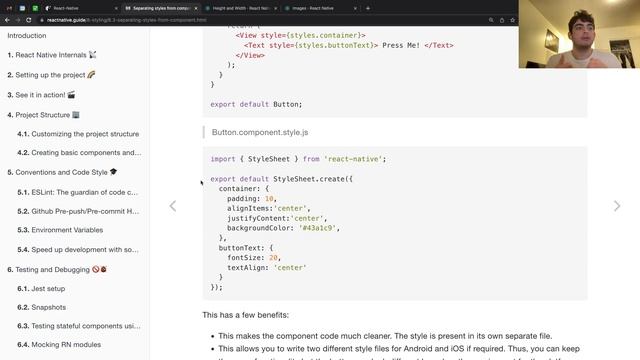Click the justifyContent:'center' code line
This screenshot has height=360, width=640.
(277, 218)
